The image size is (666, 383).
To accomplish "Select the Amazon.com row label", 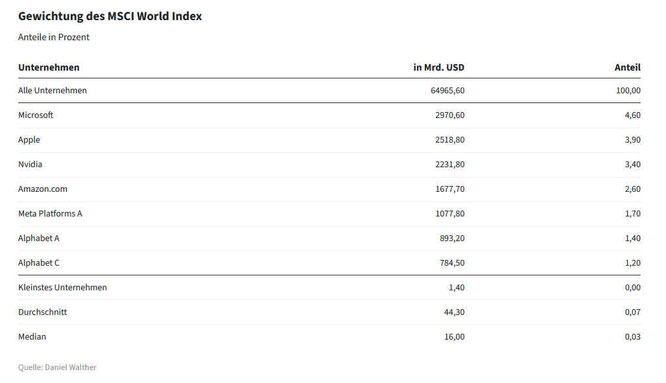I will pos(42,189).
